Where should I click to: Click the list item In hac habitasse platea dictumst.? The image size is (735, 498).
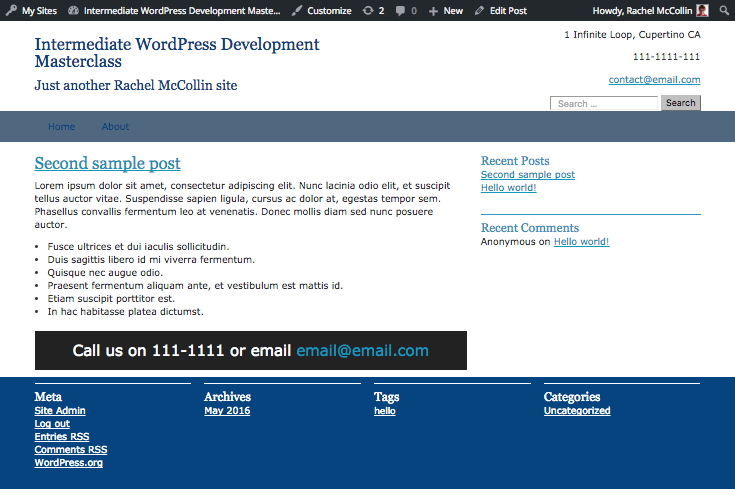coord(126,312)
